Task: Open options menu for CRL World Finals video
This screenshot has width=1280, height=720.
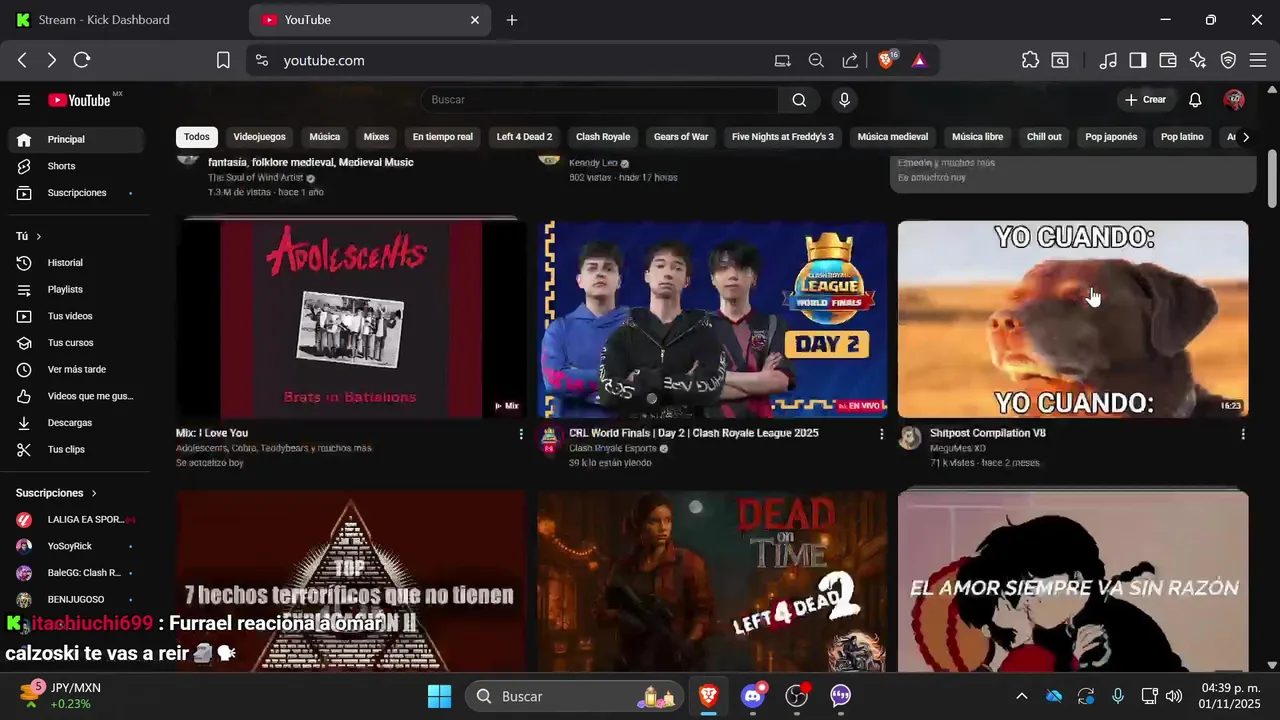Action: 881,434
